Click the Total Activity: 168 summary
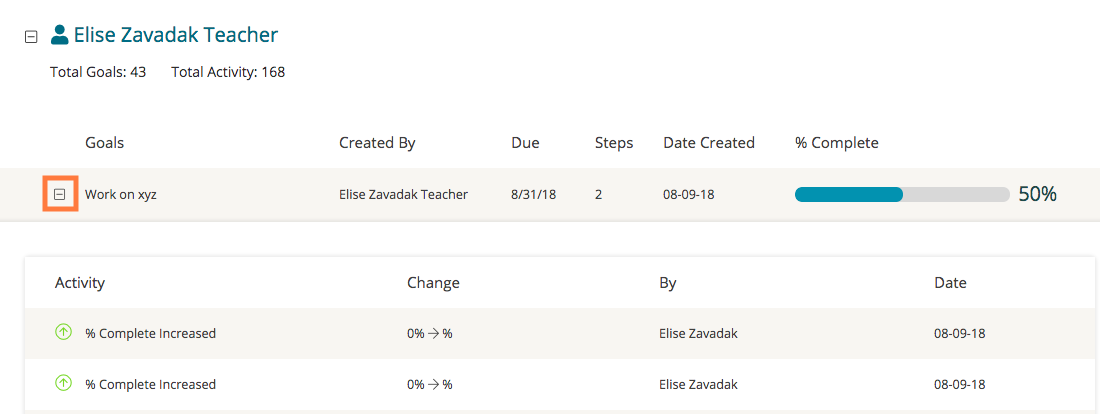Image resolution: width=1100 pixels, height=414 pixels. pos(228,72)
